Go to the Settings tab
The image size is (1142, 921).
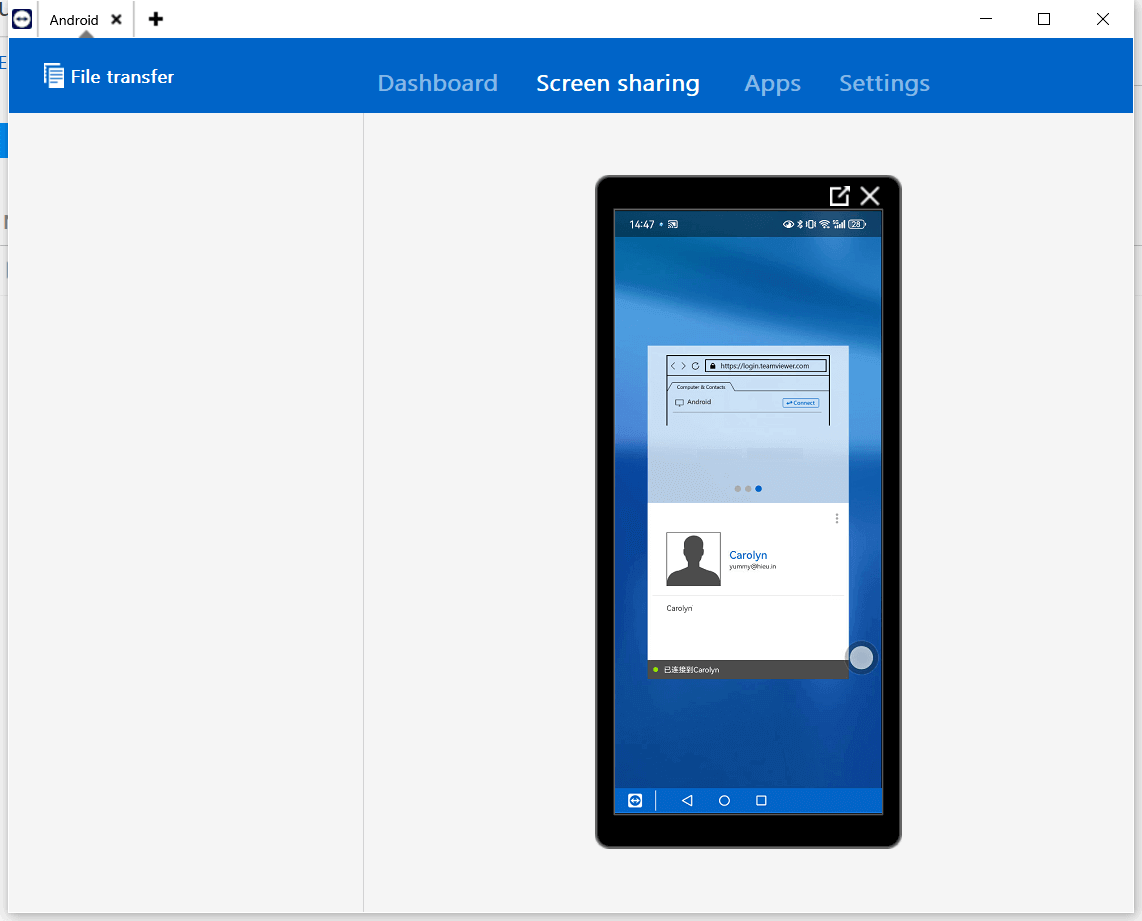(x=884, y=83)
